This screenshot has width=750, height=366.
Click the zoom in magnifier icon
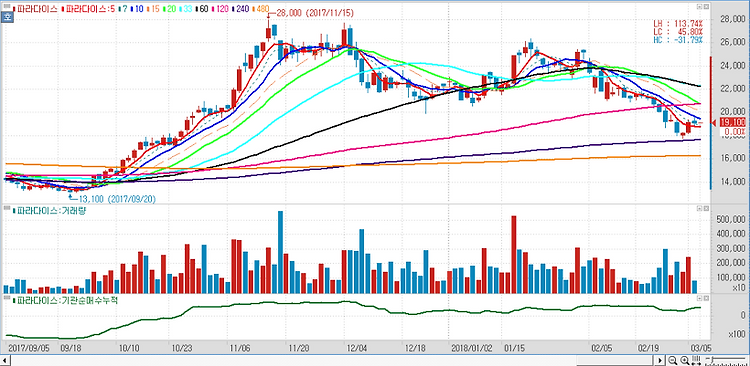[685, 360]
